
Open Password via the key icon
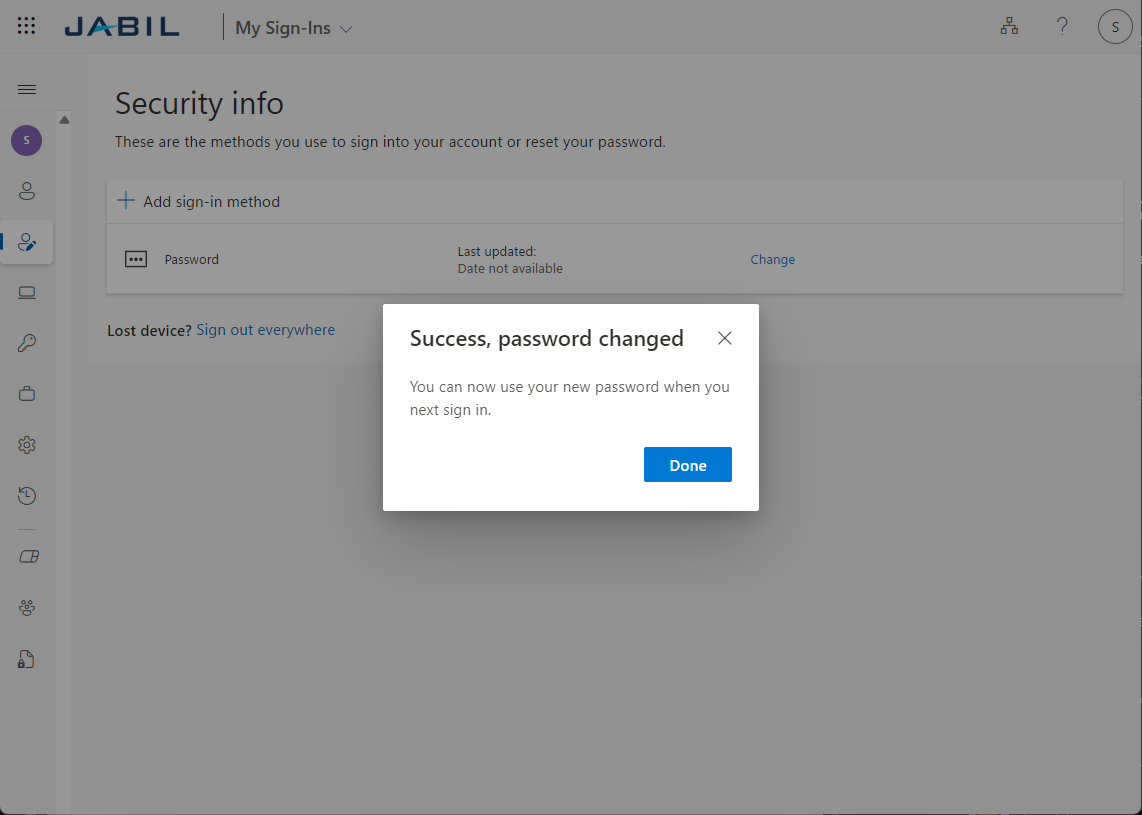pyautogui.click(x=27, y=344)
